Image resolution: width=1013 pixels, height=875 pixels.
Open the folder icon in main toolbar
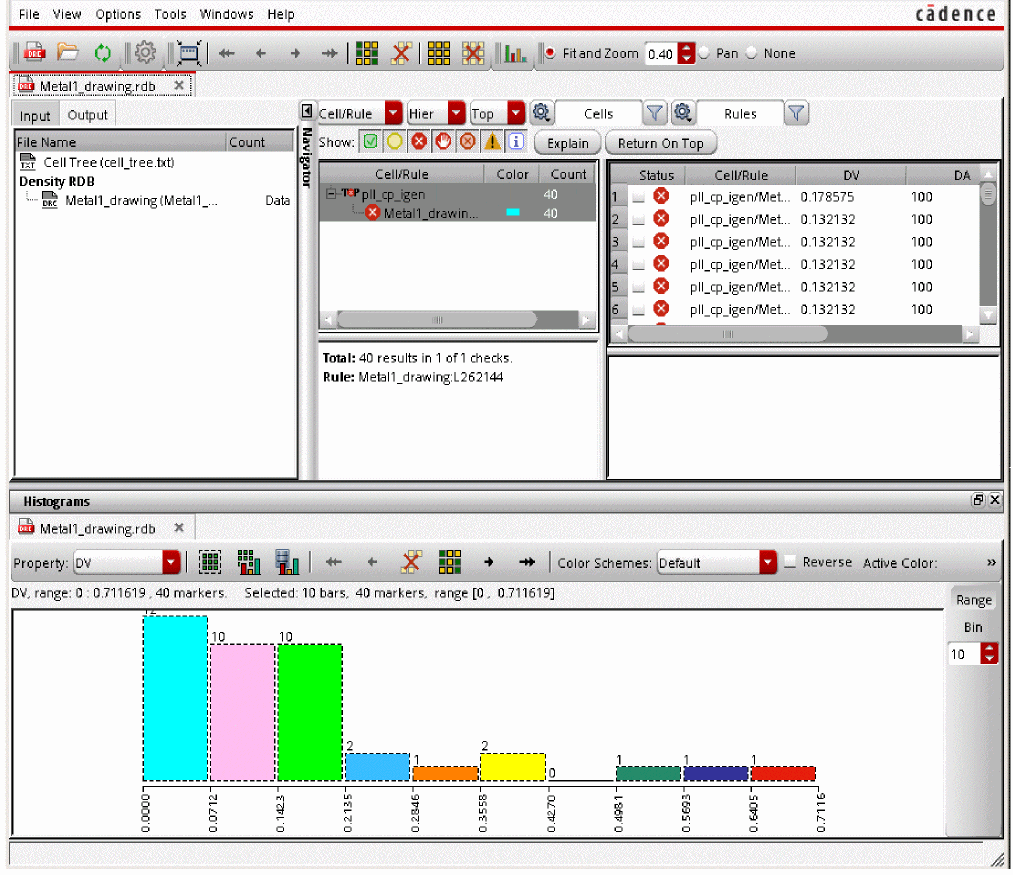[x=68, y=53]
